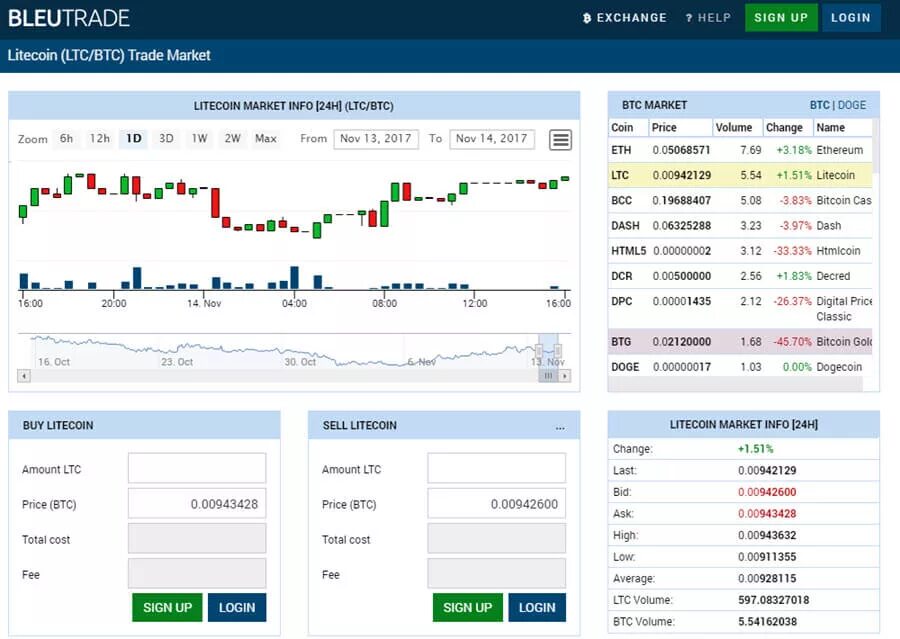This screenshot has width=900, height=639.
Task: Grab the navigator right range handle
Action: [x=557, y=350]
